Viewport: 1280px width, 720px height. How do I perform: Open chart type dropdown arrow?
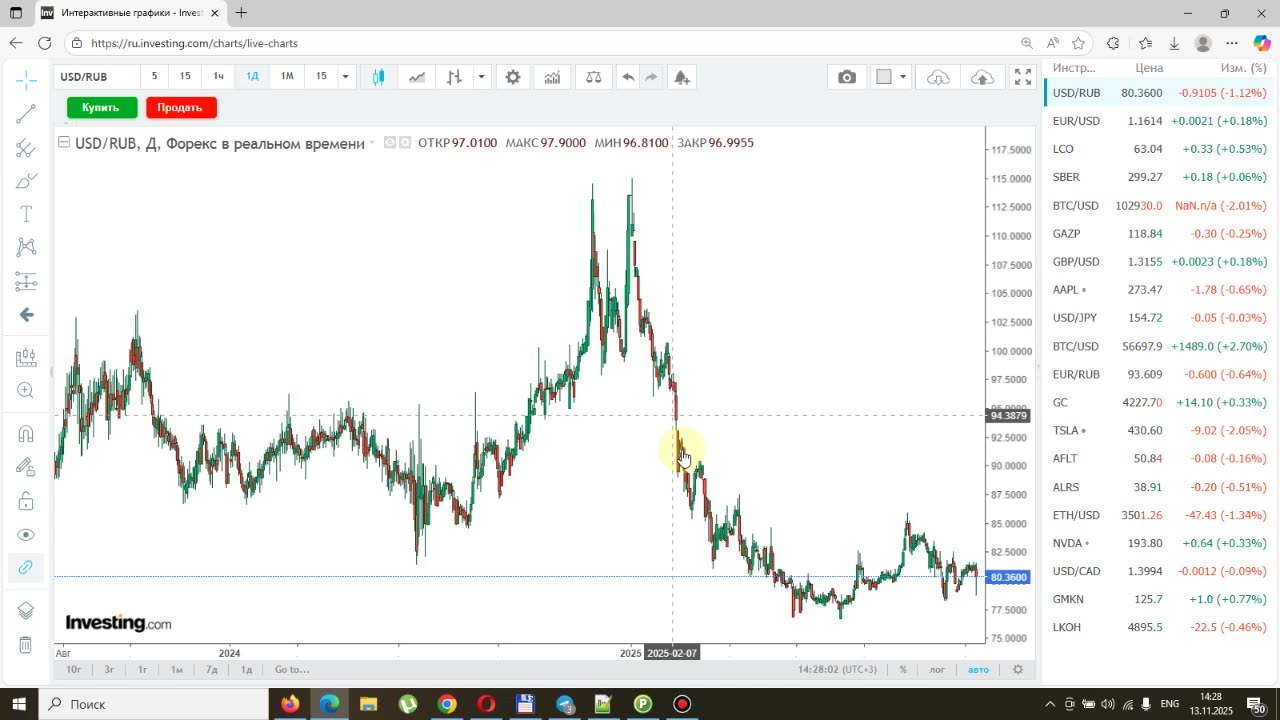[481, 77]
